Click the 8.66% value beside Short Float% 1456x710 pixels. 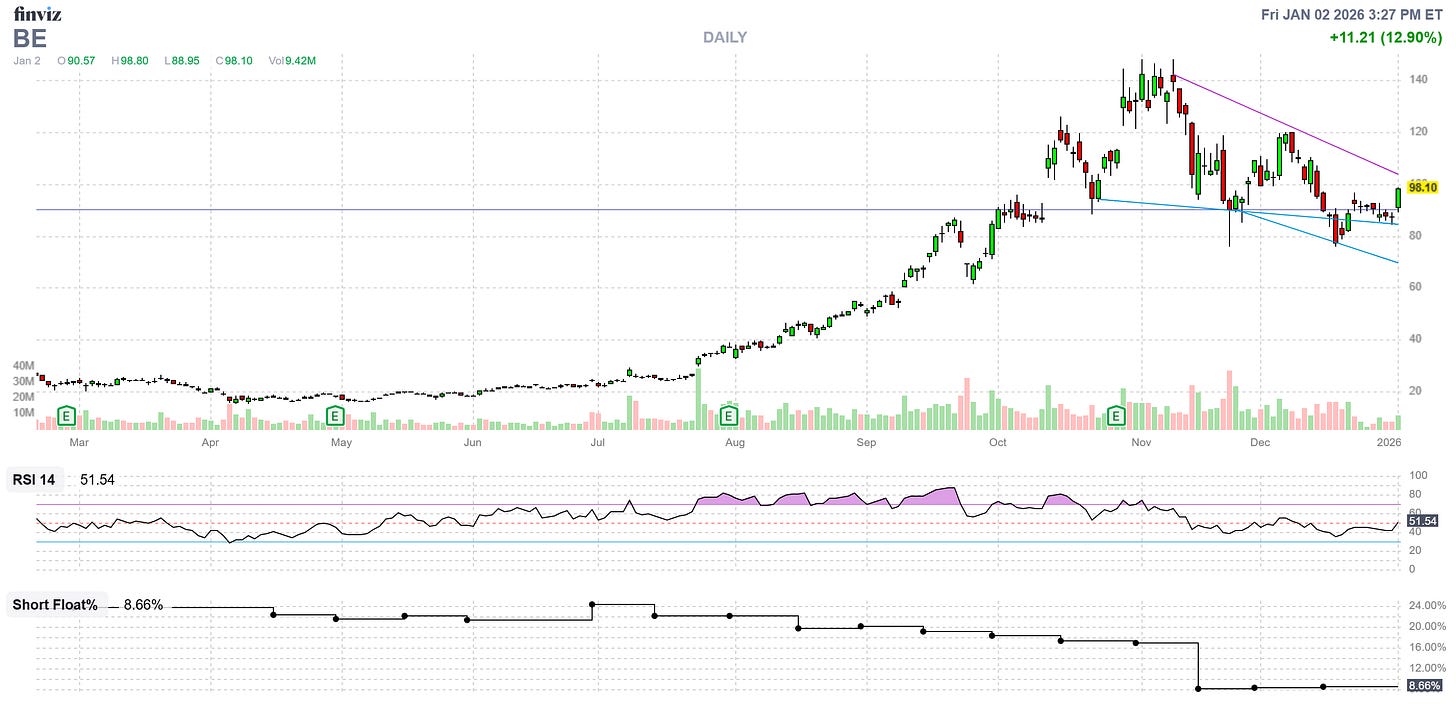[x=143, y=605]
